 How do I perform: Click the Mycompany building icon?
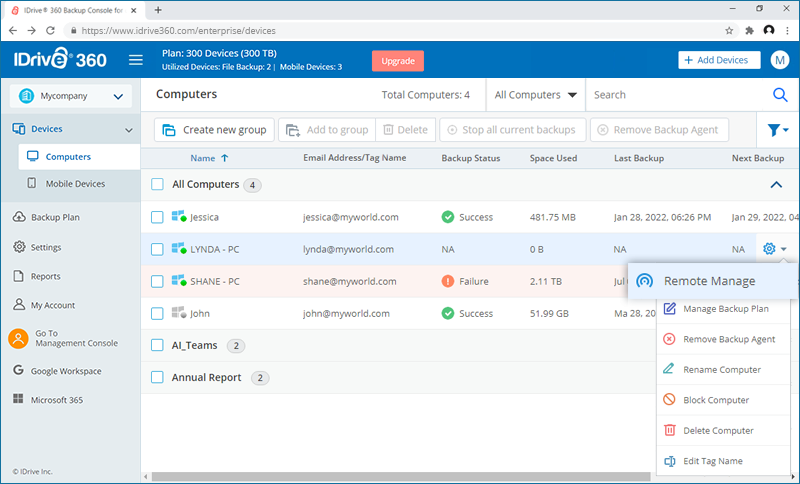[x=26, y=95]
